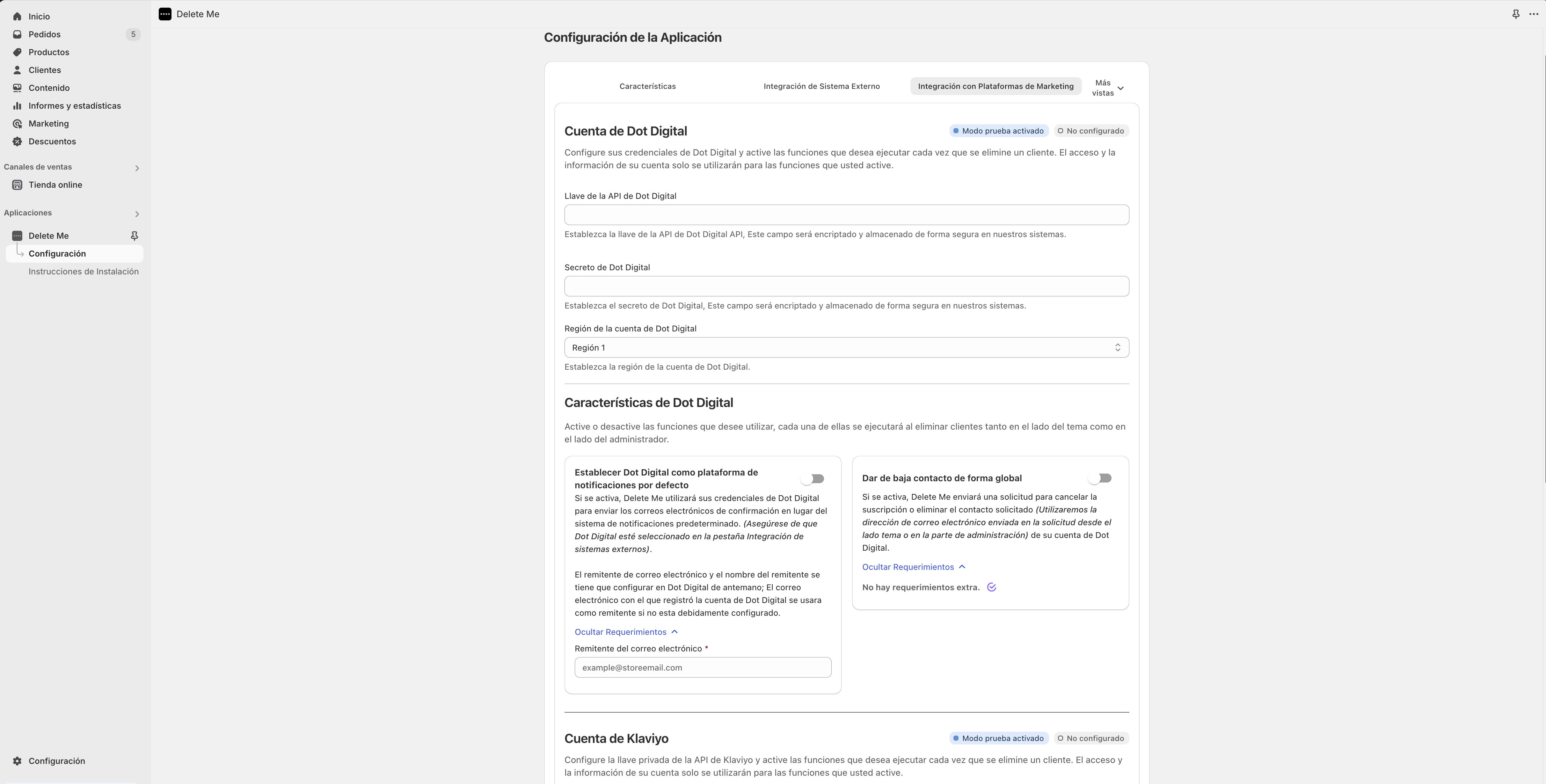
Task: Open Contenido in the sidebar
Action: pyautogui.click(x=49, y=88)
